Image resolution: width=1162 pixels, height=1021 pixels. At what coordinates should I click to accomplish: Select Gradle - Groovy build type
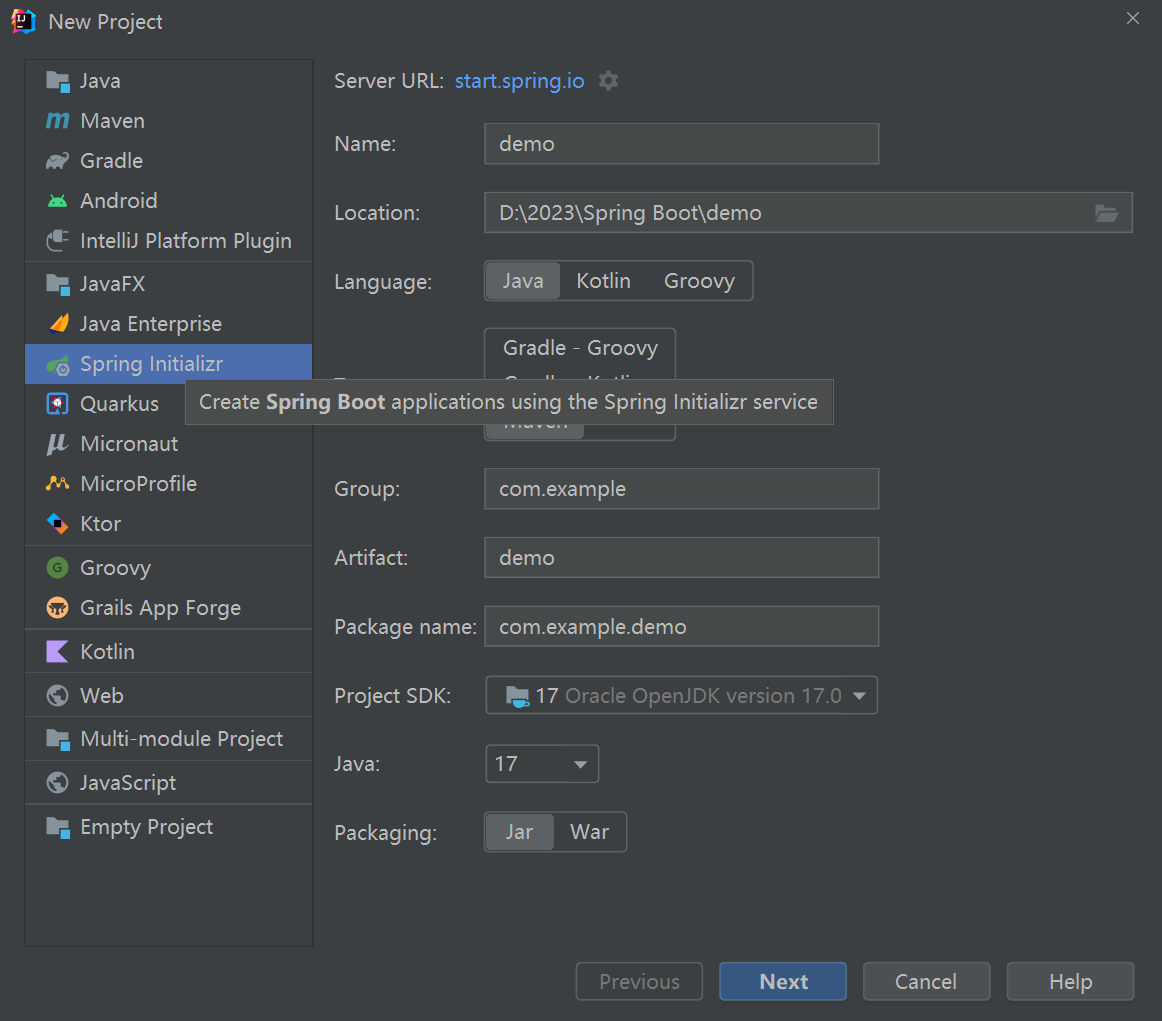580,348
